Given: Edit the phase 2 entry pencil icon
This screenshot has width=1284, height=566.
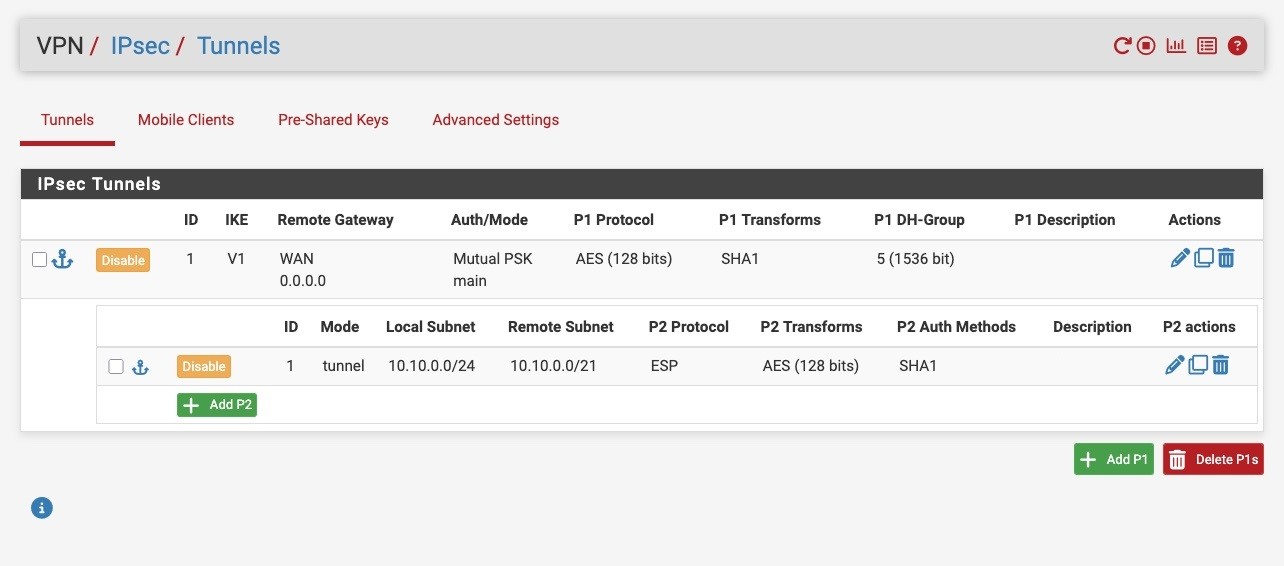Looking at the screenshot, I should pos(1175,365).
